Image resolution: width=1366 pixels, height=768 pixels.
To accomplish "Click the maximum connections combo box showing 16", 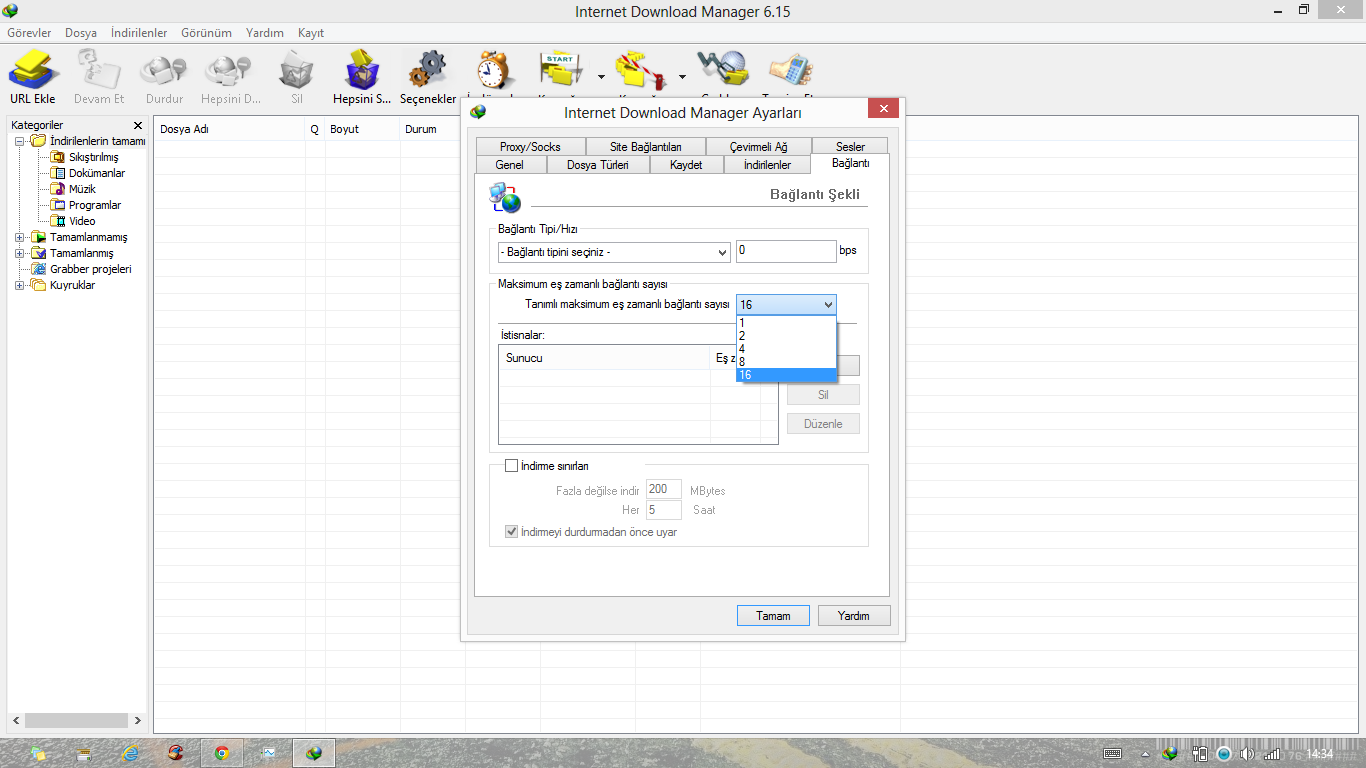I will pos(786,305).
